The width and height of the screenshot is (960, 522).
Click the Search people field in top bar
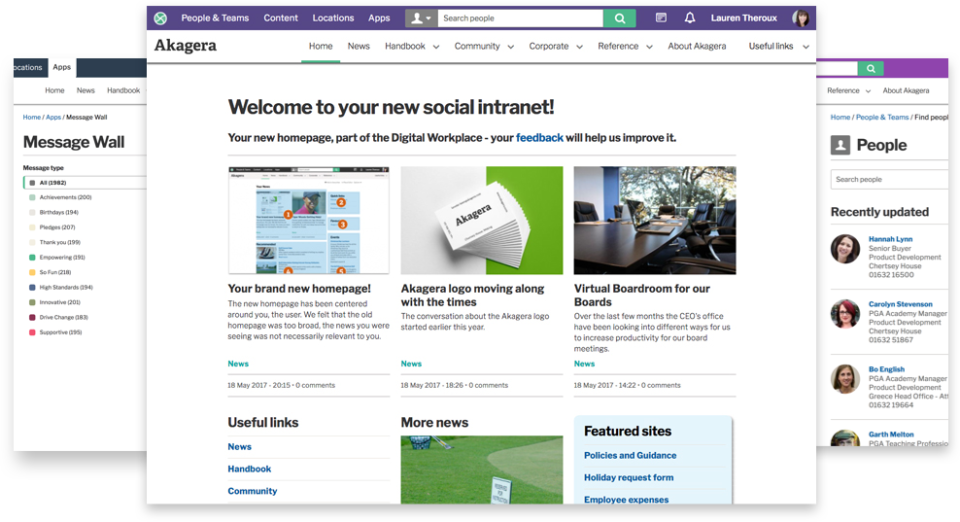coord(520,18)
